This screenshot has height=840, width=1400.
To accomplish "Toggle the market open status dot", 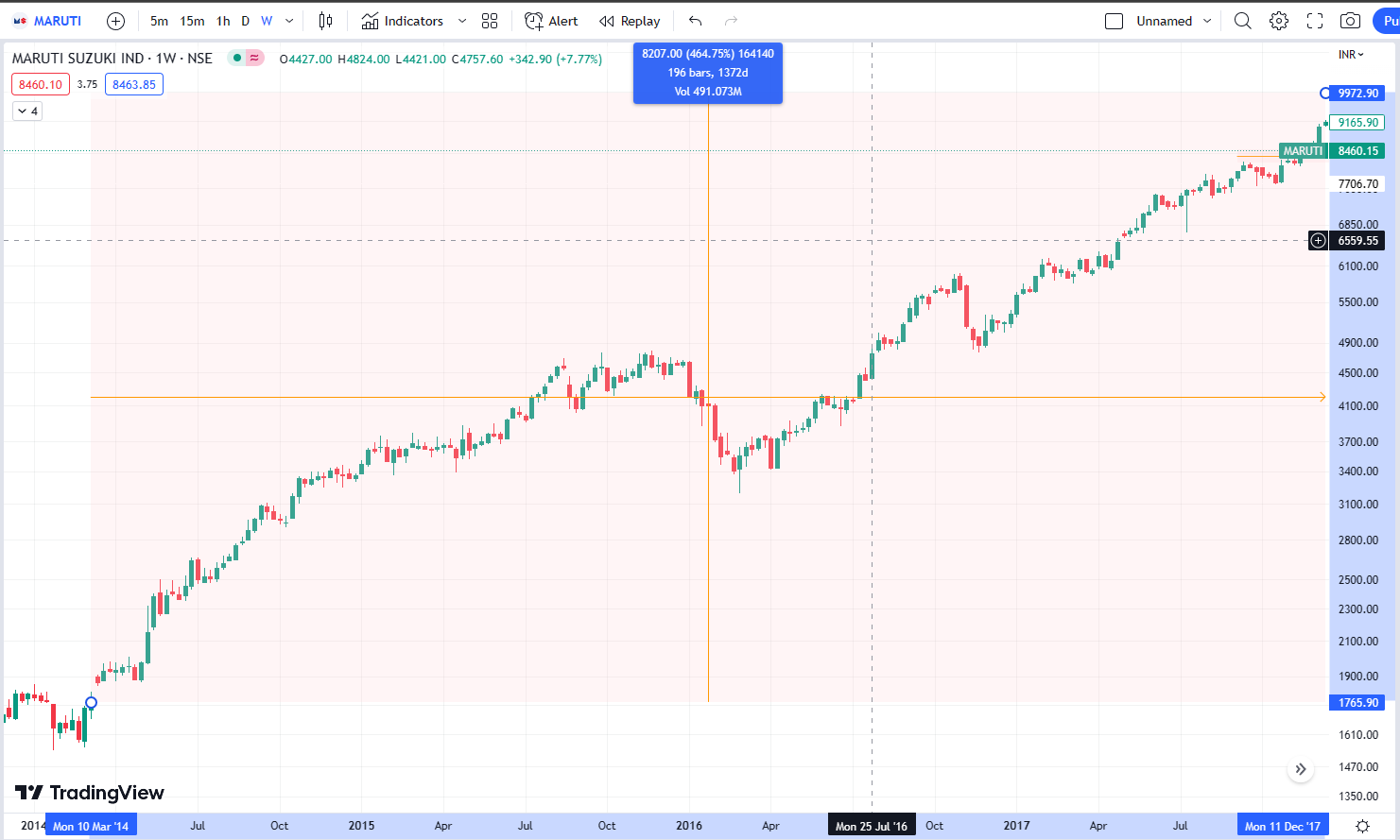I will [237, 59].
